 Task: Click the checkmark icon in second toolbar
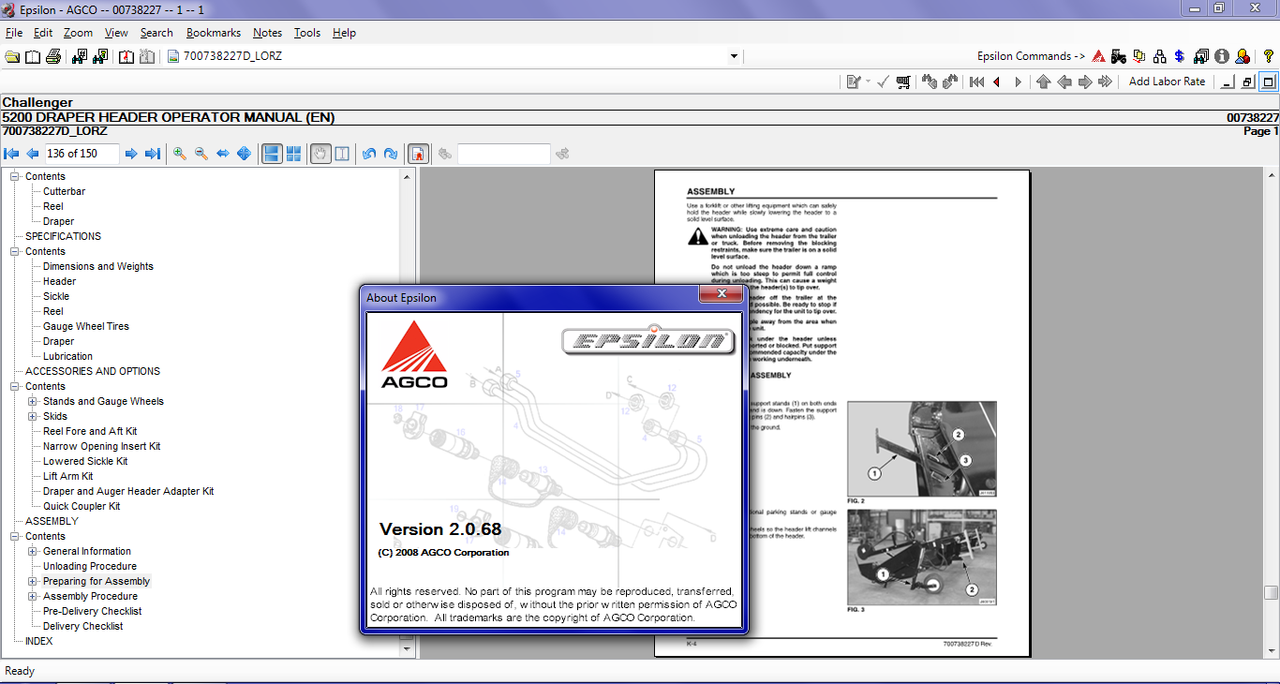(x=883, y=82)
